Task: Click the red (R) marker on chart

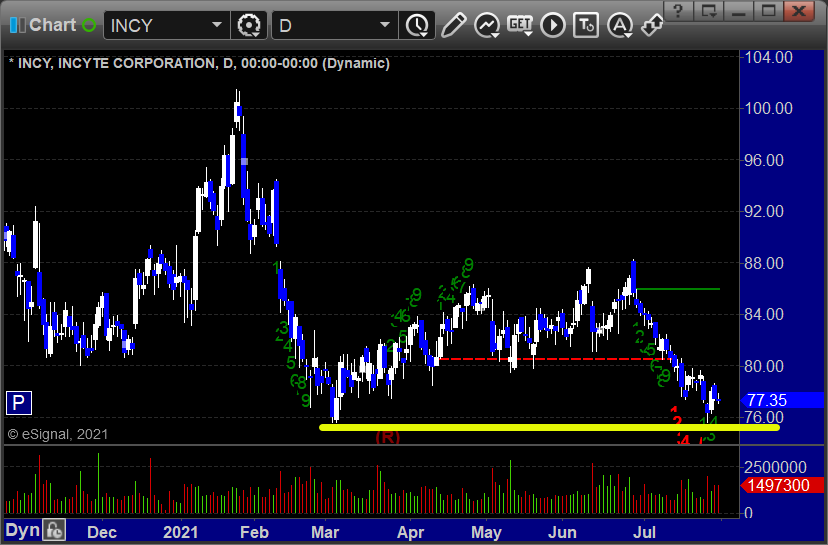Action: click(x=388, y=437)
